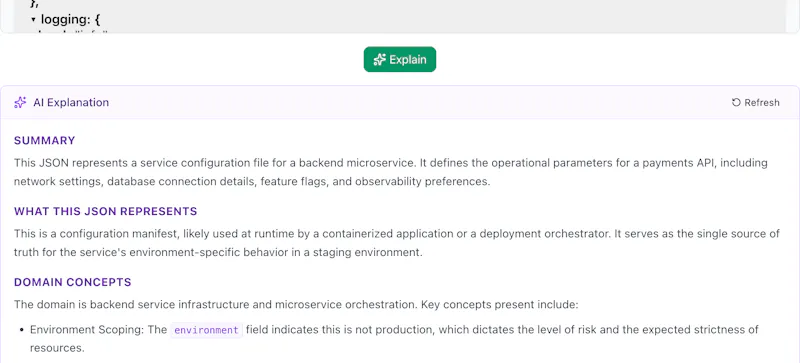Click the summary paragraph about payments API

pos(391,172)
